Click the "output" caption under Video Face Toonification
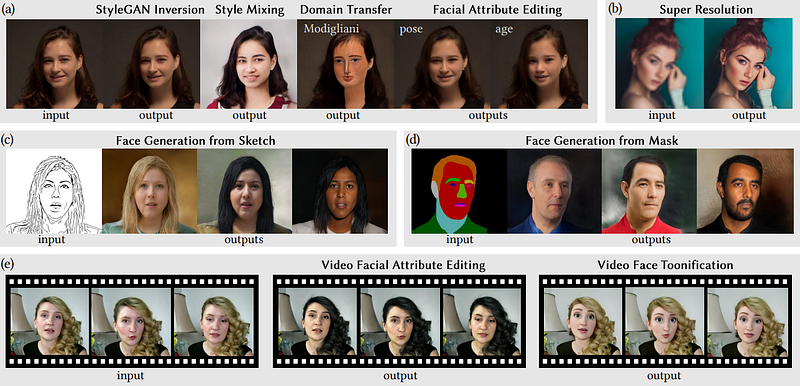Screen dimensions: 800x386 (x=663, y=376)
